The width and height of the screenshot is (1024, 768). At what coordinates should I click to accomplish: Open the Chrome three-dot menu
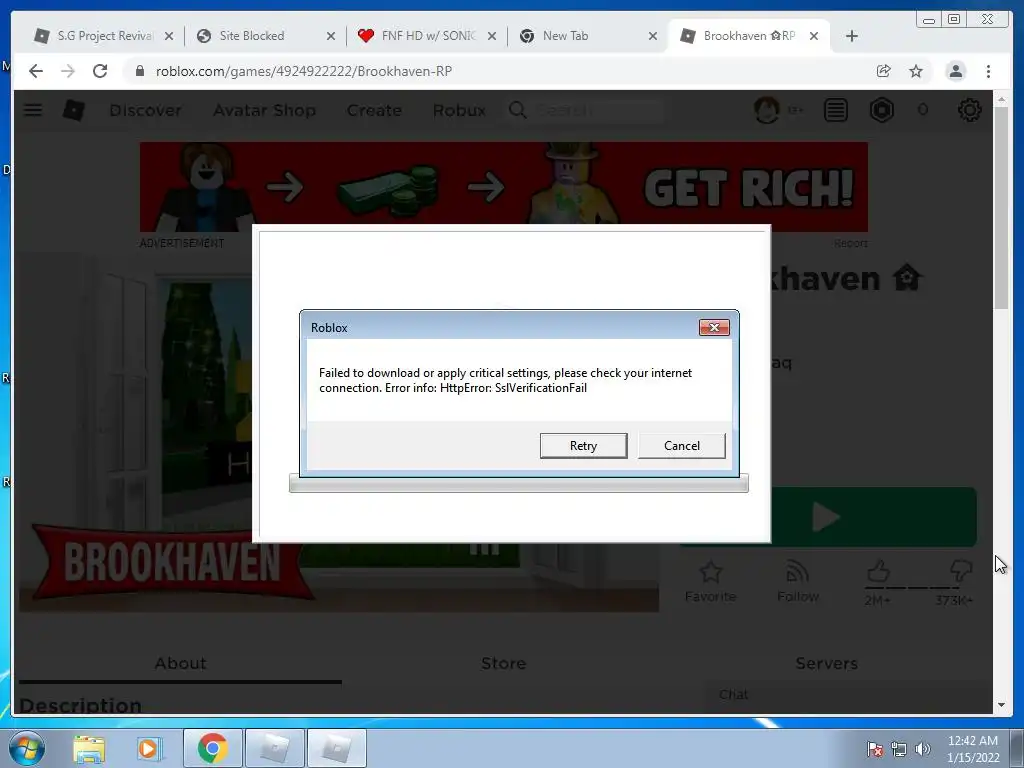pyautogui.click(x=989, y=71)
